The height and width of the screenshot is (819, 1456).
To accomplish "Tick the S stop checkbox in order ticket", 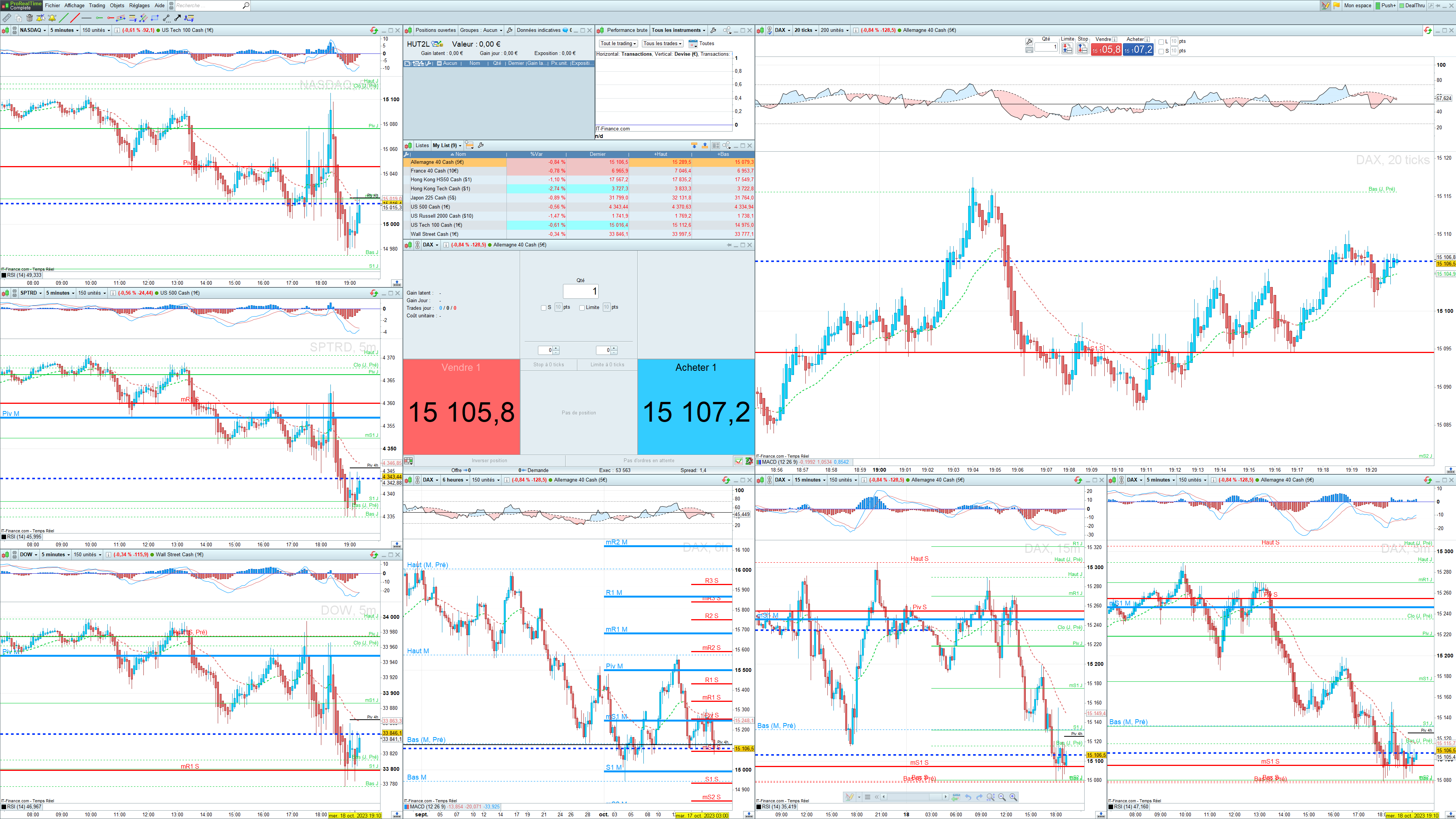I will [544, 308].
